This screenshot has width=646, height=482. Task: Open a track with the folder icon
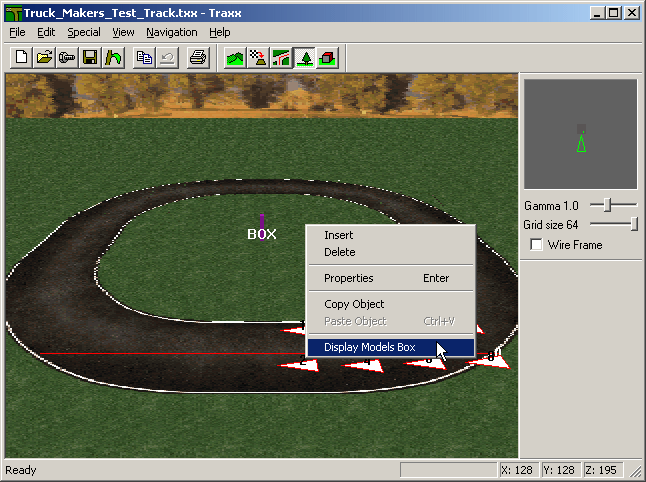click(x=44, y=58)
